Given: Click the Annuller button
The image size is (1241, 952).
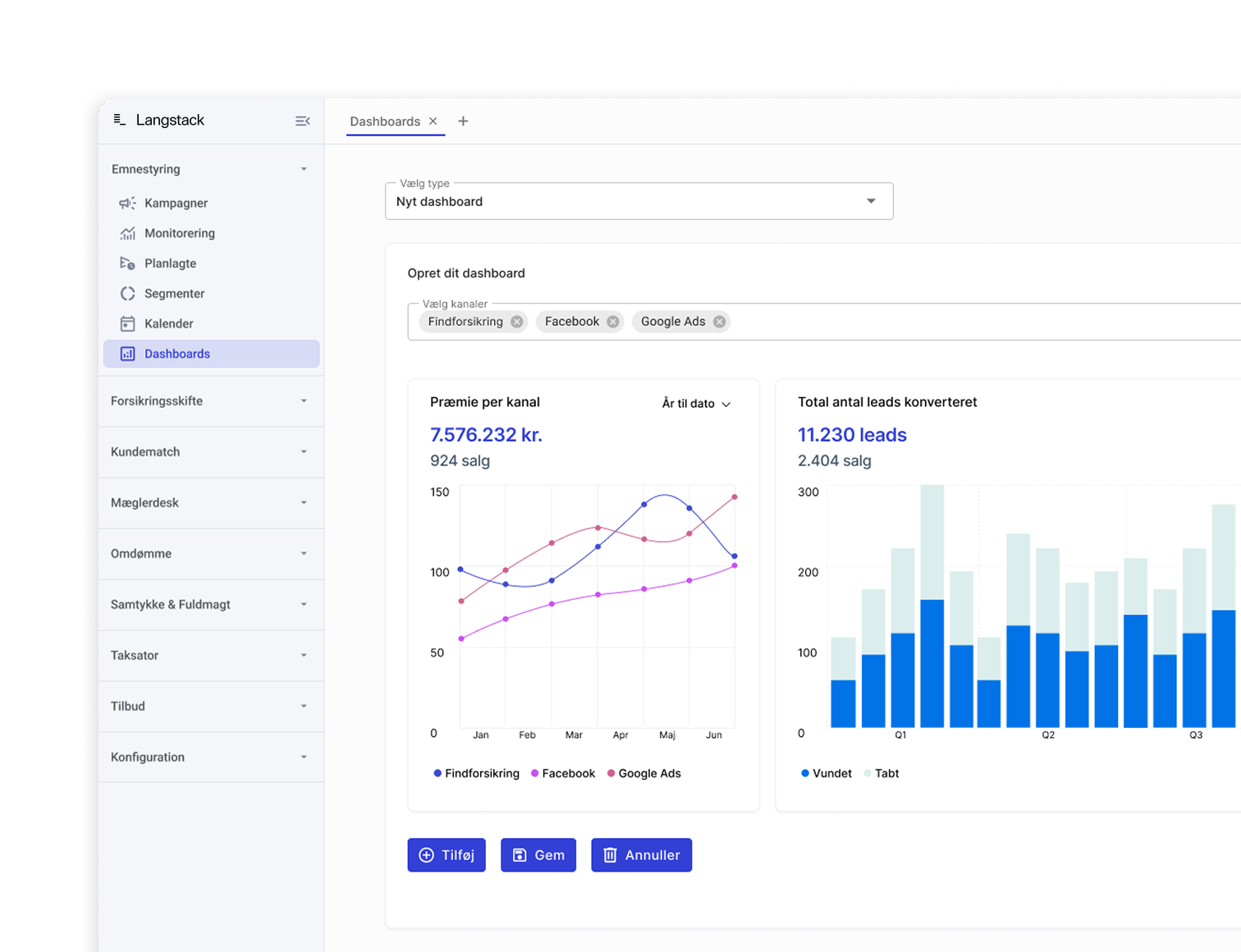Looking at the screenshot, I should click(641, 855).
